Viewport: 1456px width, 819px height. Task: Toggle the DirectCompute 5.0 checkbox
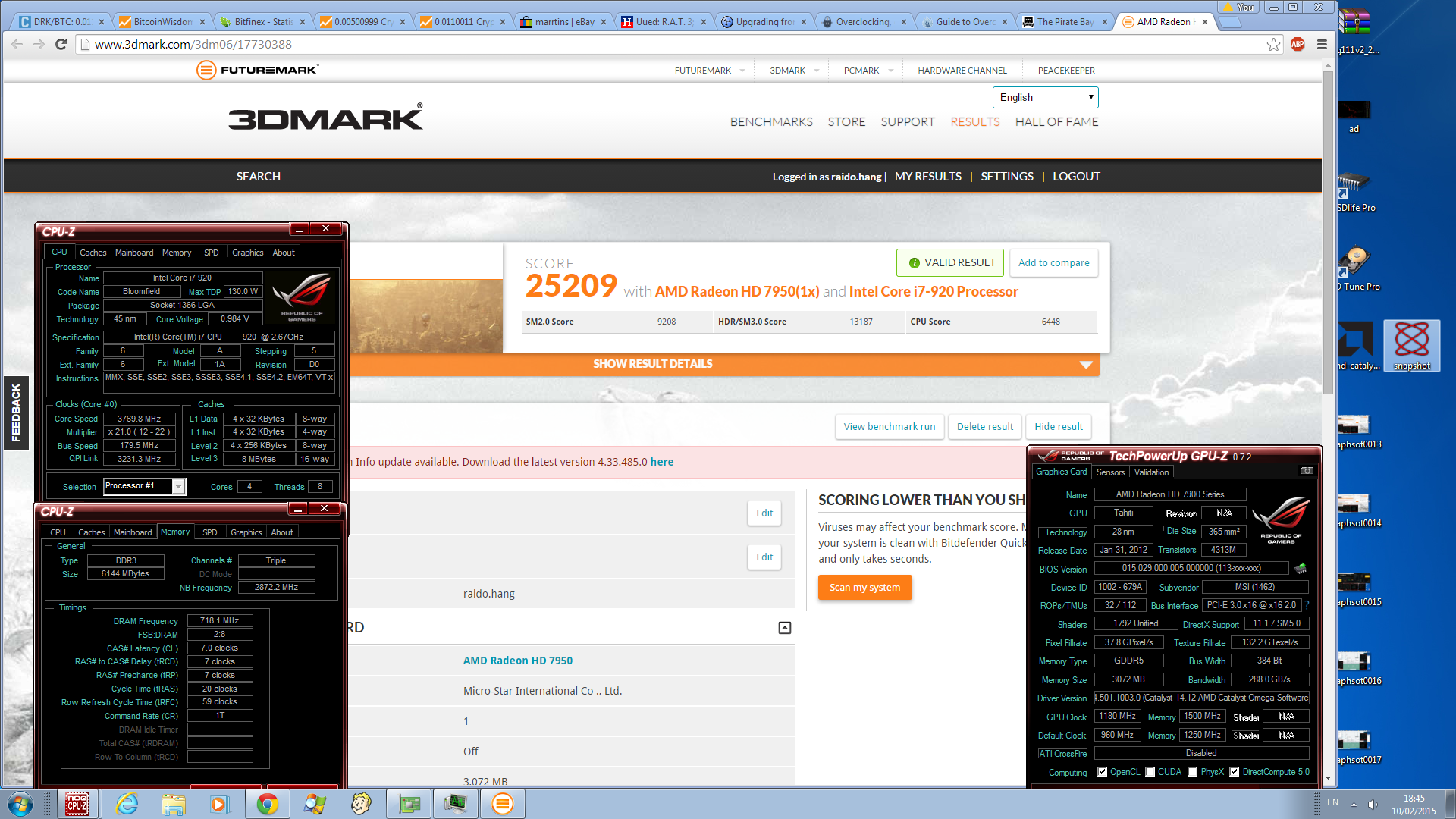(x=1234, y=772)
